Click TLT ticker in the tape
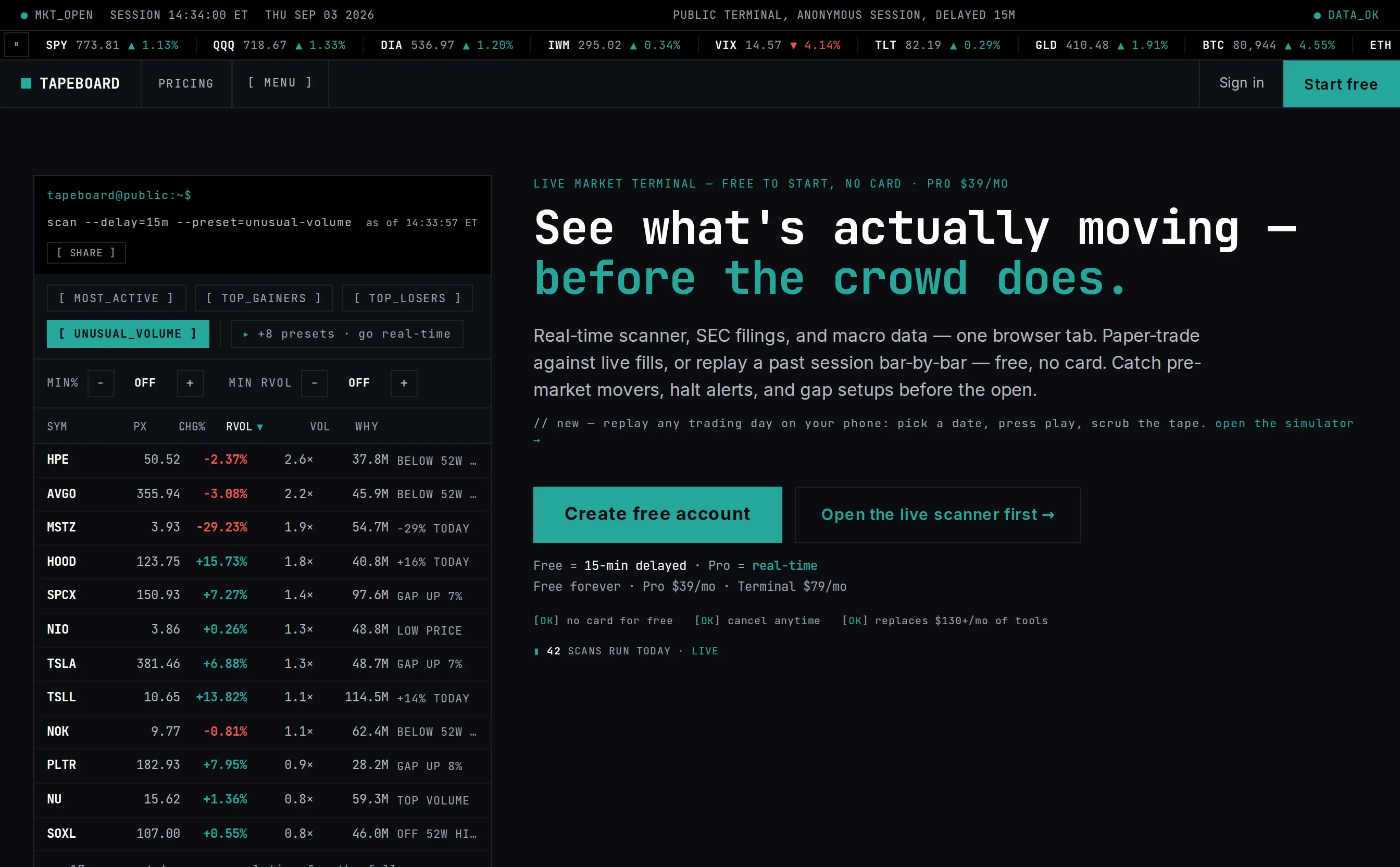Screen dimensions: 1400x867 [x=938, y=45]
